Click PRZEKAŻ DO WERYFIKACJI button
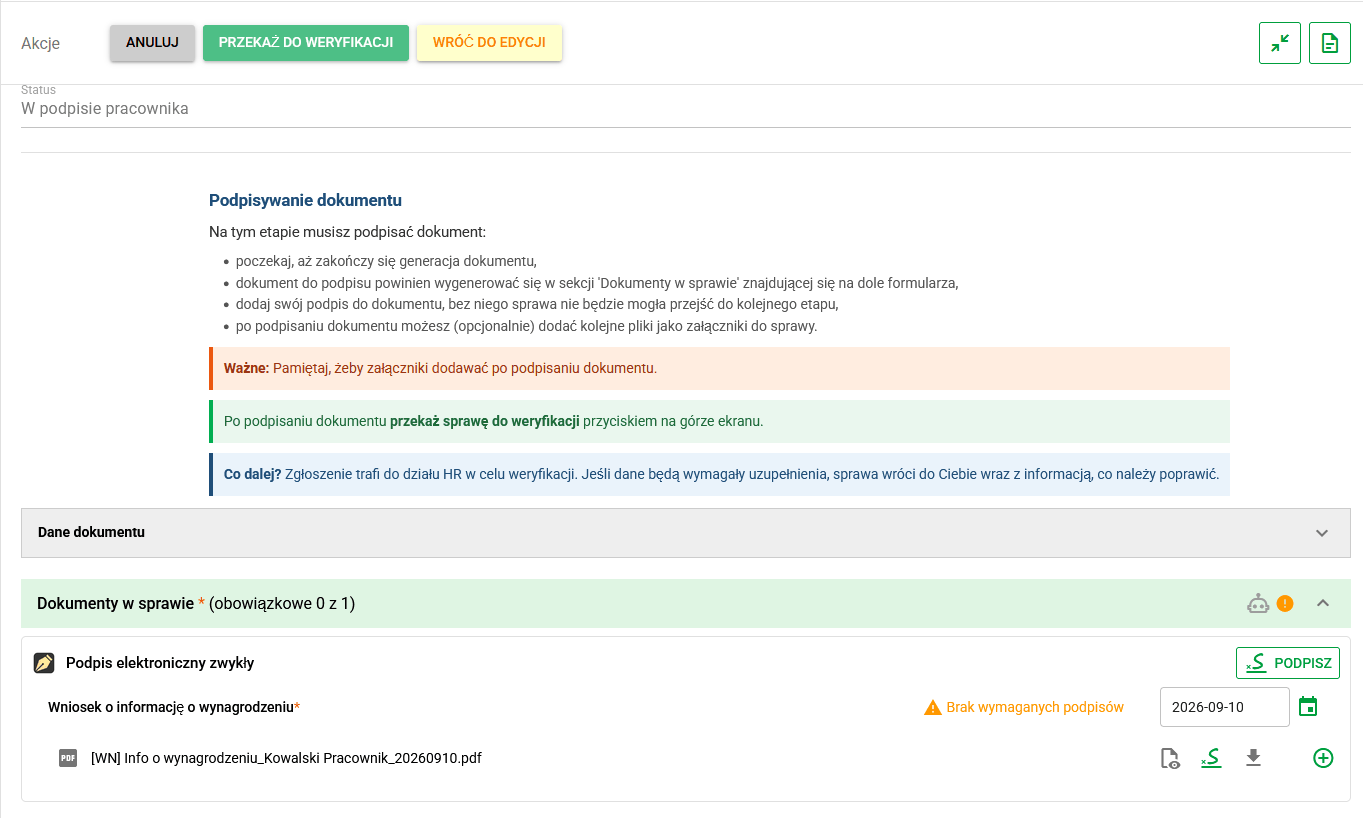This screenshot has height=818, width=1363. coord(306,43)
